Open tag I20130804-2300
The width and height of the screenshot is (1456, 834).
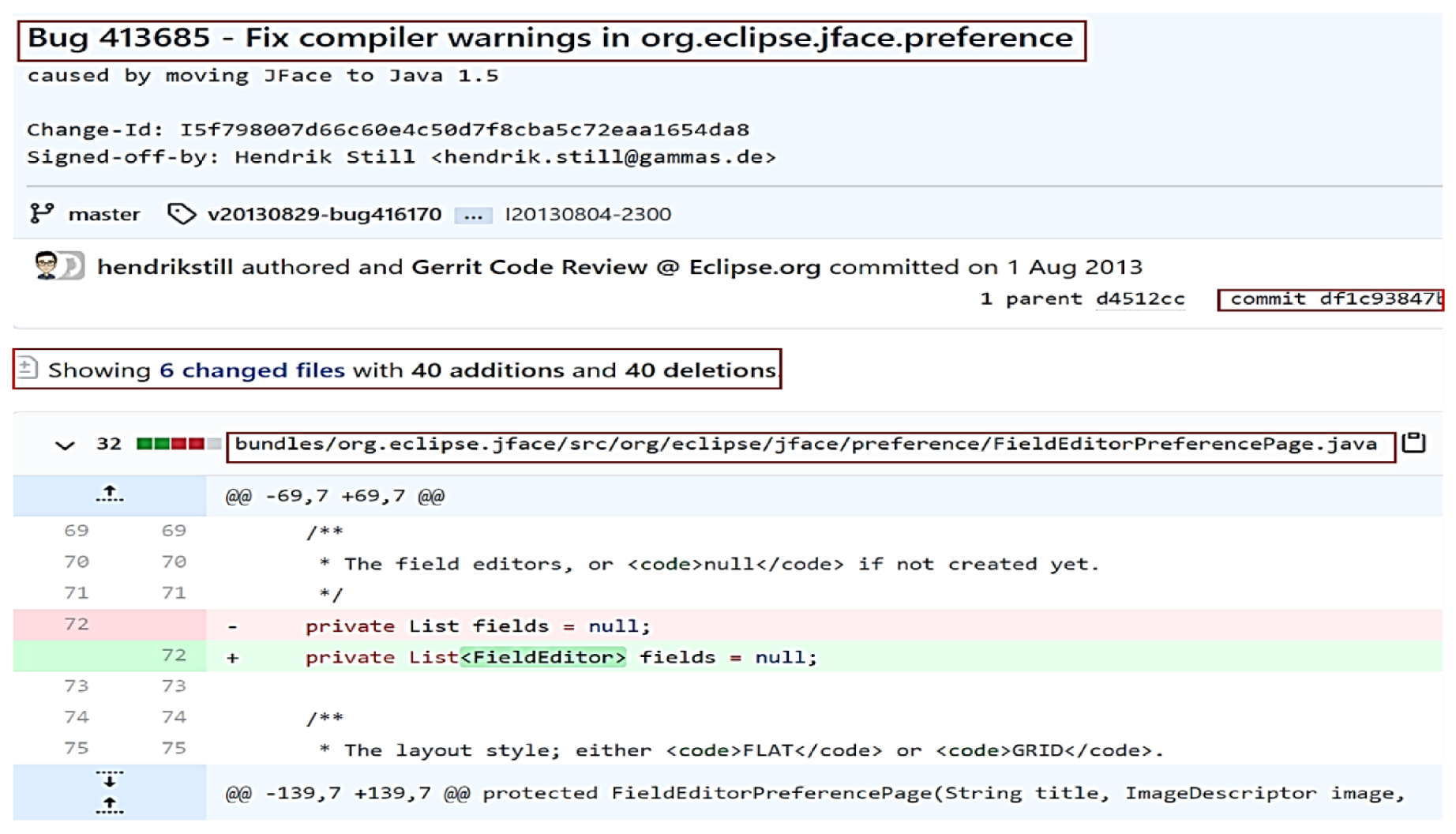[x=587, y=214]
